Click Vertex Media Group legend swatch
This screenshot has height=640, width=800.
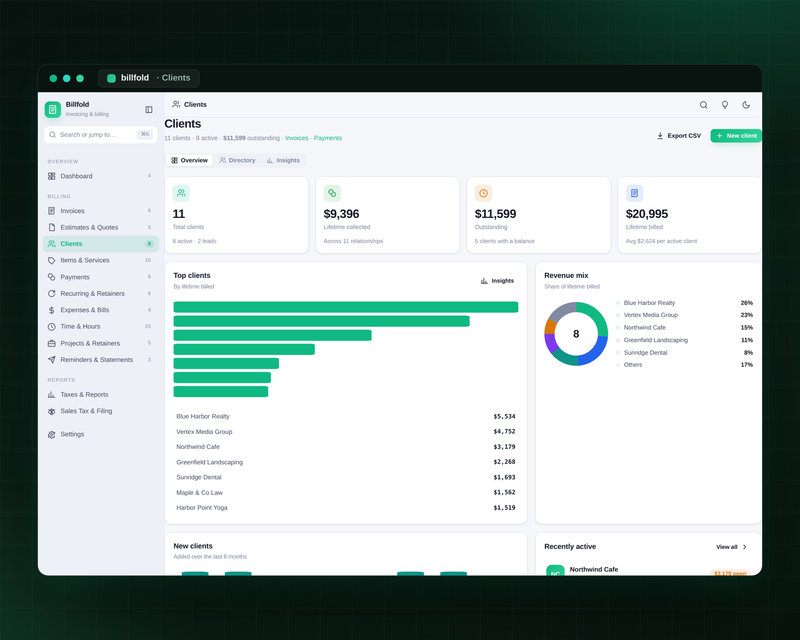coord(618,315)
